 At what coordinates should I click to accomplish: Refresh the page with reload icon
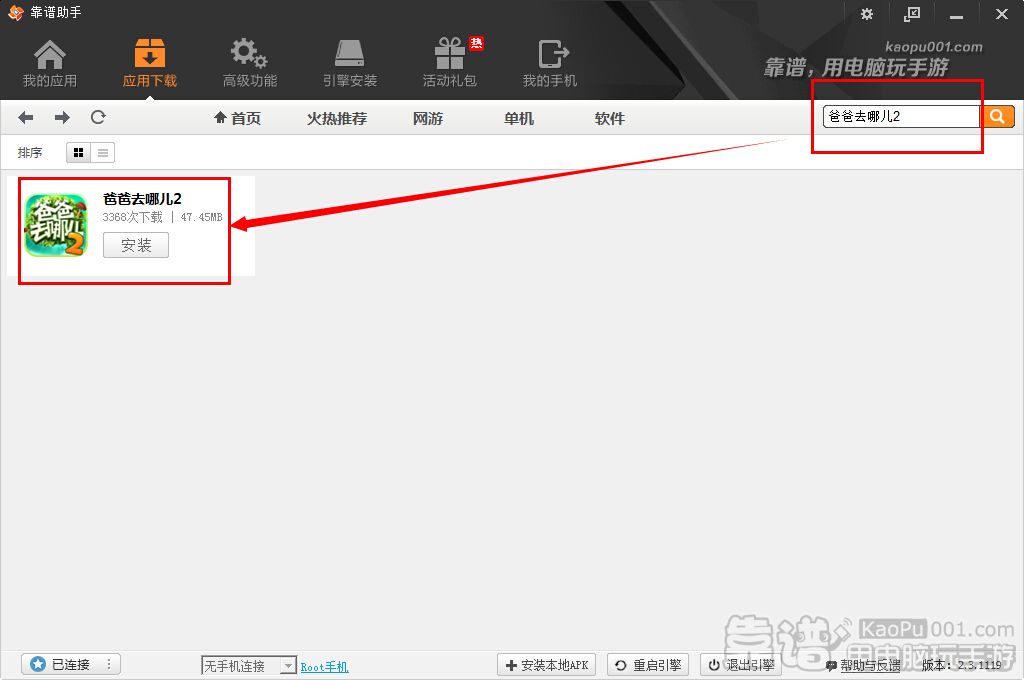(x=98, y=117)
